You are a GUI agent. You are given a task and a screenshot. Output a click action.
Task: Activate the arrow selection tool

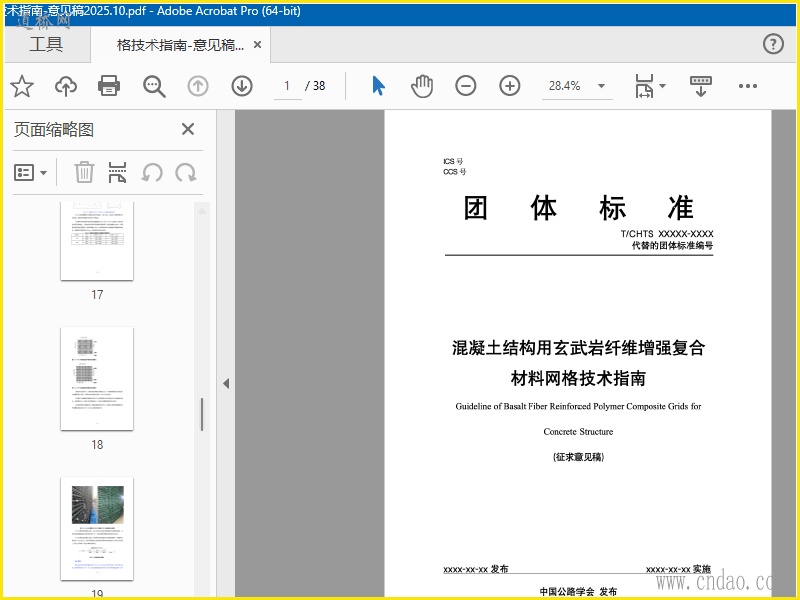pyautogui.click(x=378, y=86)
